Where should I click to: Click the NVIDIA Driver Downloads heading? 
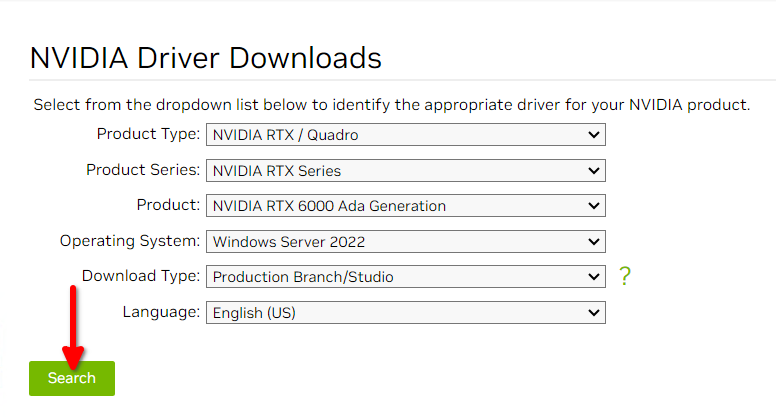[206, 58]
